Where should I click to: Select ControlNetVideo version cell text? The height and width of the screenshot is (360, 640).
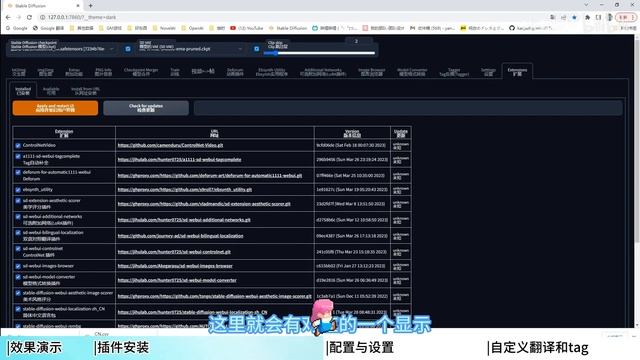coord(351,145)
